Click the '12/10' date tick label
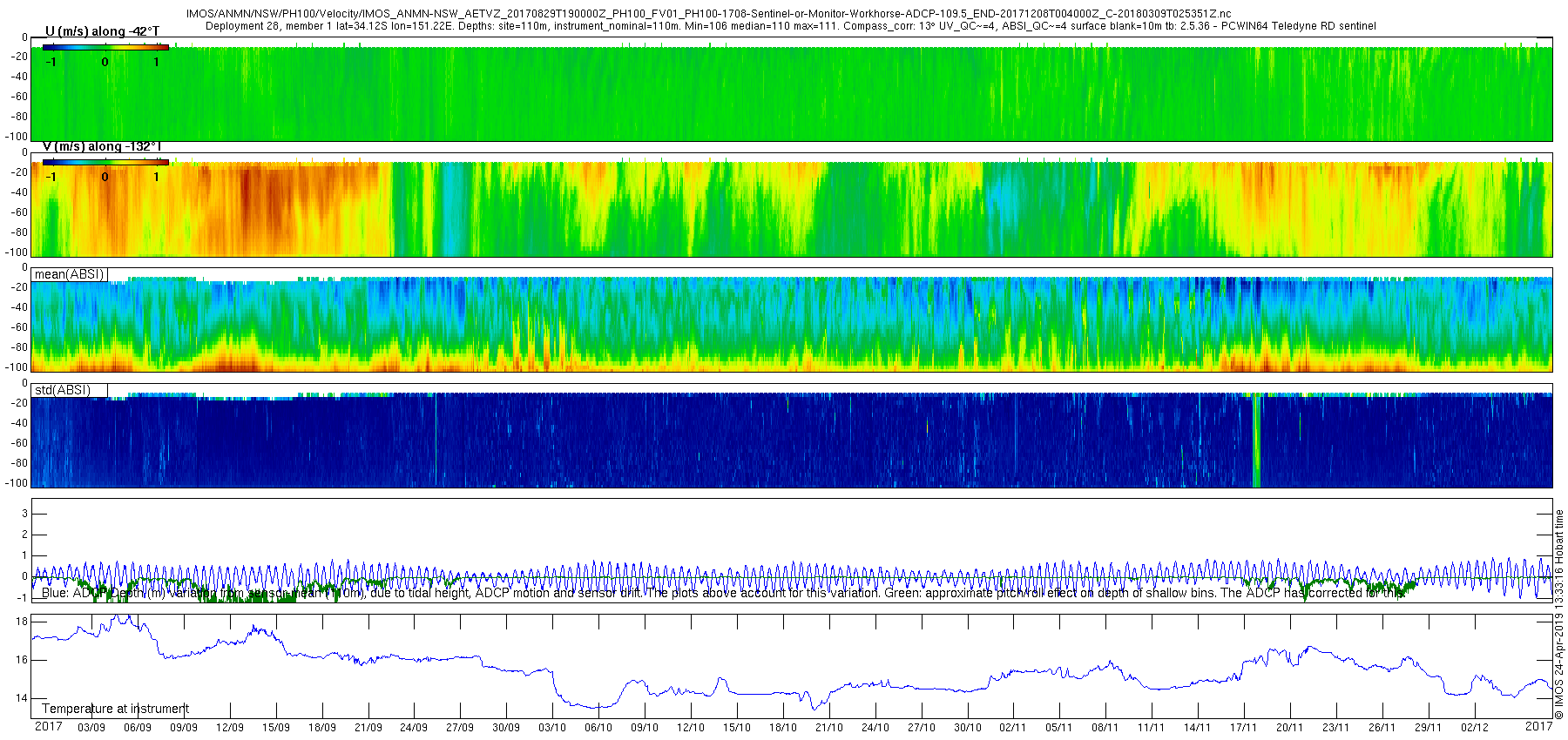This screenshot has height=740, width=1568. pyautogui.click(x=691, y=728)
